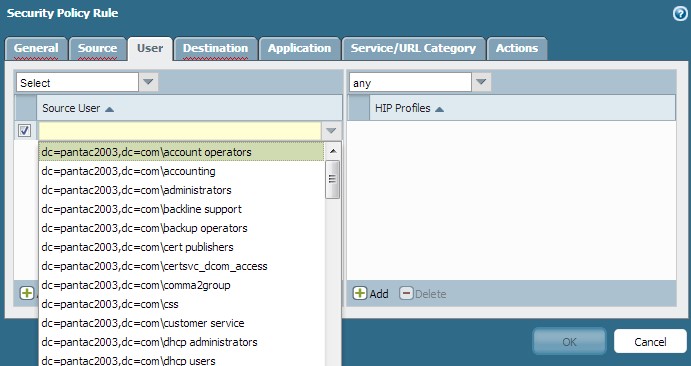Click the Cancel button

pyautogui.click(x=650, y=341)
